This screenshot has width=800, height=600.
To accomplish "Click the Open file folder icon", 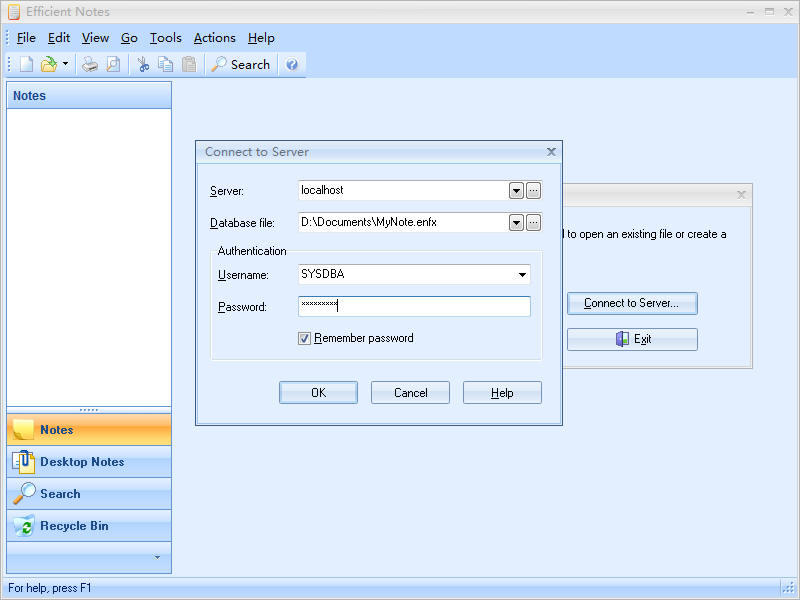I will tap(48, 64).
